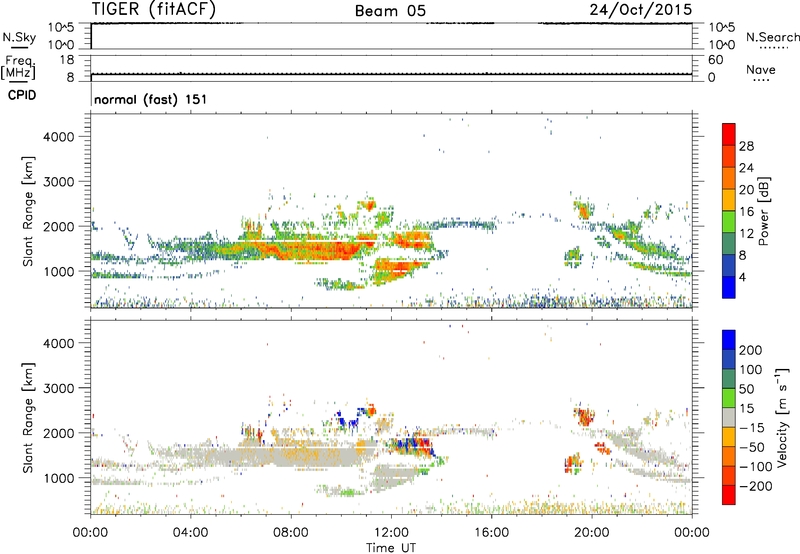Click the '12:00' time axis label
This screenshot has height=554, width=800.
[x=391, y=533]
